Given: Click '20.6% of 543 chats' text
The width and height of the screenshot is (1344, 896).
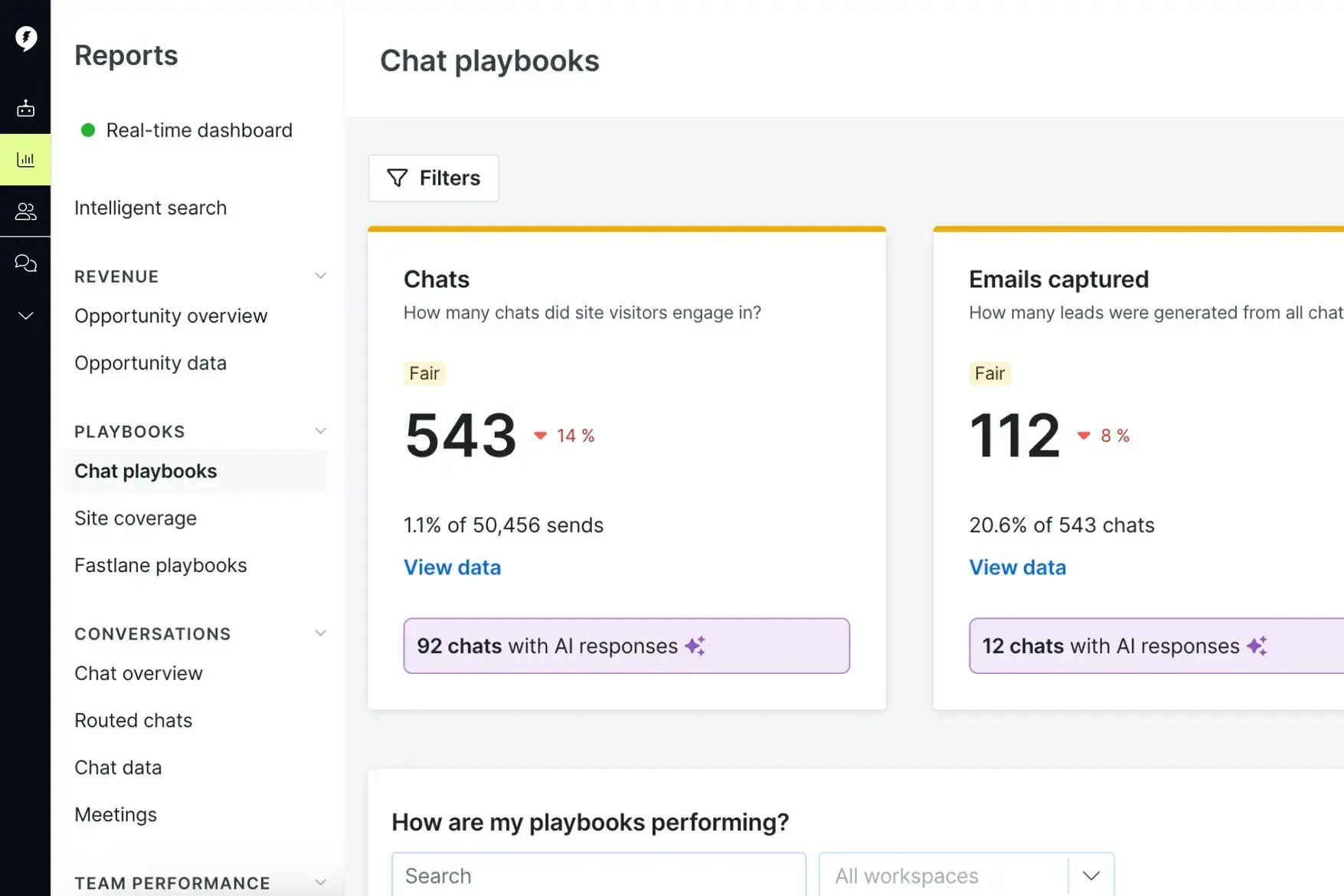Looking at the screenshot, I should click(1061, 525).
